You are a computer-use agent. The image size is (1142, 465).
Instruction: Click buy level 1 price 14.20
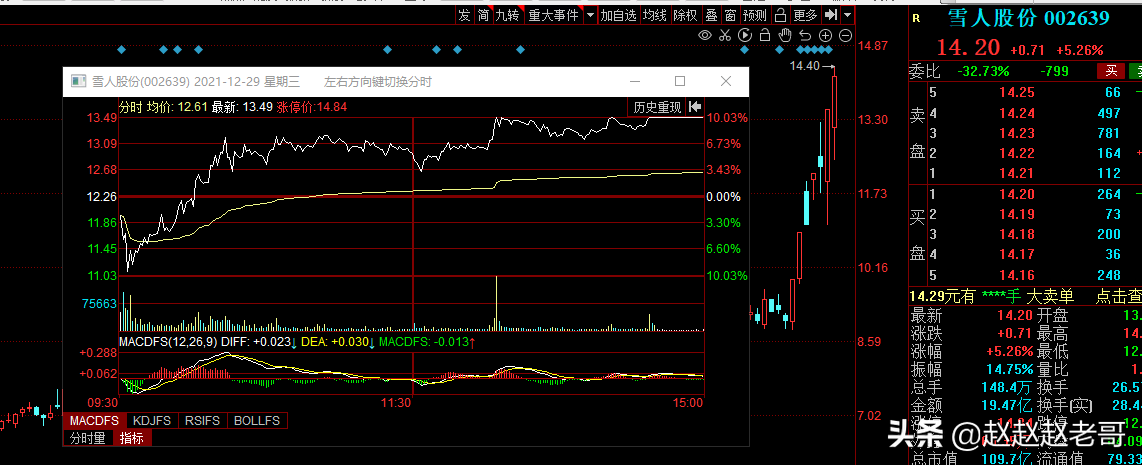[1017, 193]
